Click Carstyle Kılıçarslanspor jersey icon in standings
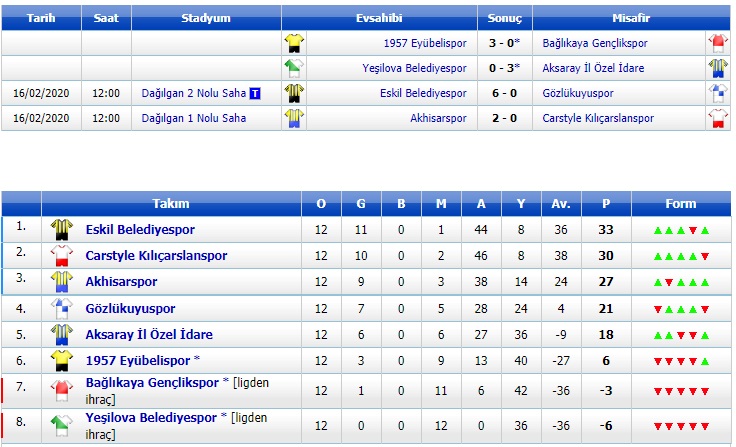Image resolution: width=736 pixels, height=447 pixels. click(61, 255)
